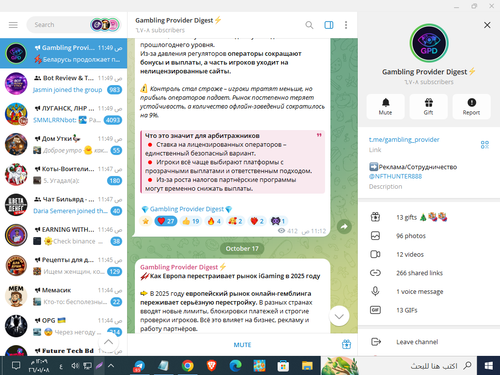This screenshot has height=375, width=500.
Task: Open the Рецепты для д... channel chat
Action: point(63,266)
